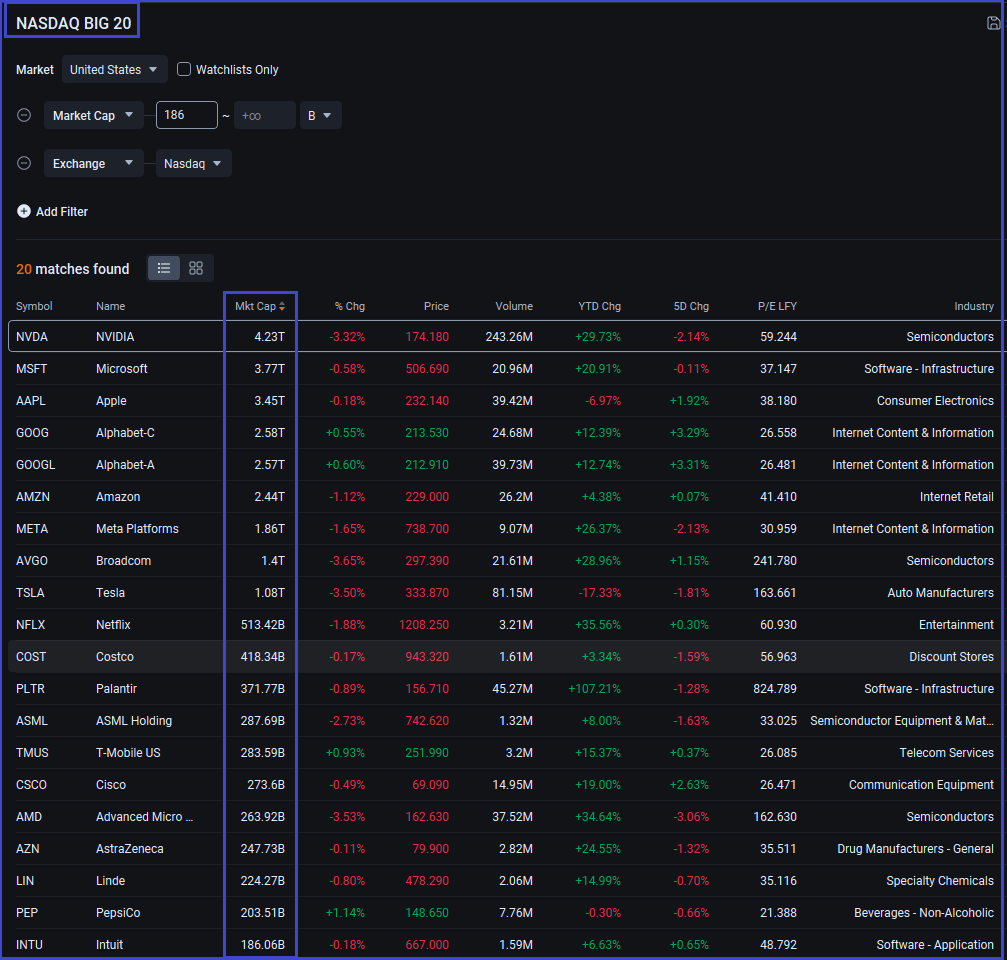This screenshot has width=1007, height=960.
Task: Switch to grid view layout
Action: tap(196, 268)
